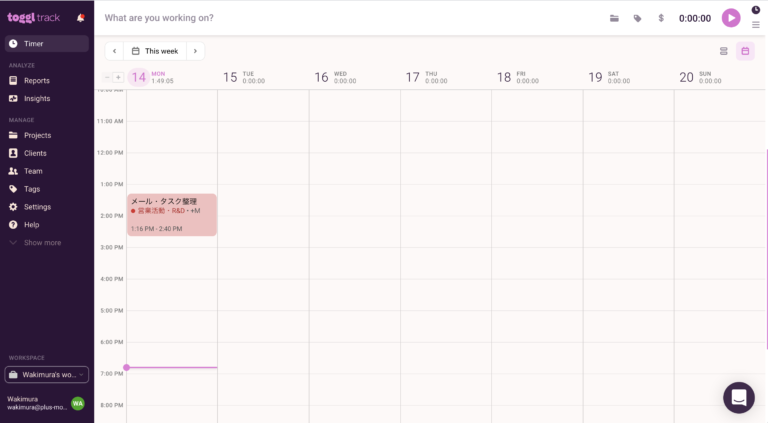Image resolution: width=768 pixels, height=423 pixels.
Task: Open the Settings page
Action: coord(37,207)
